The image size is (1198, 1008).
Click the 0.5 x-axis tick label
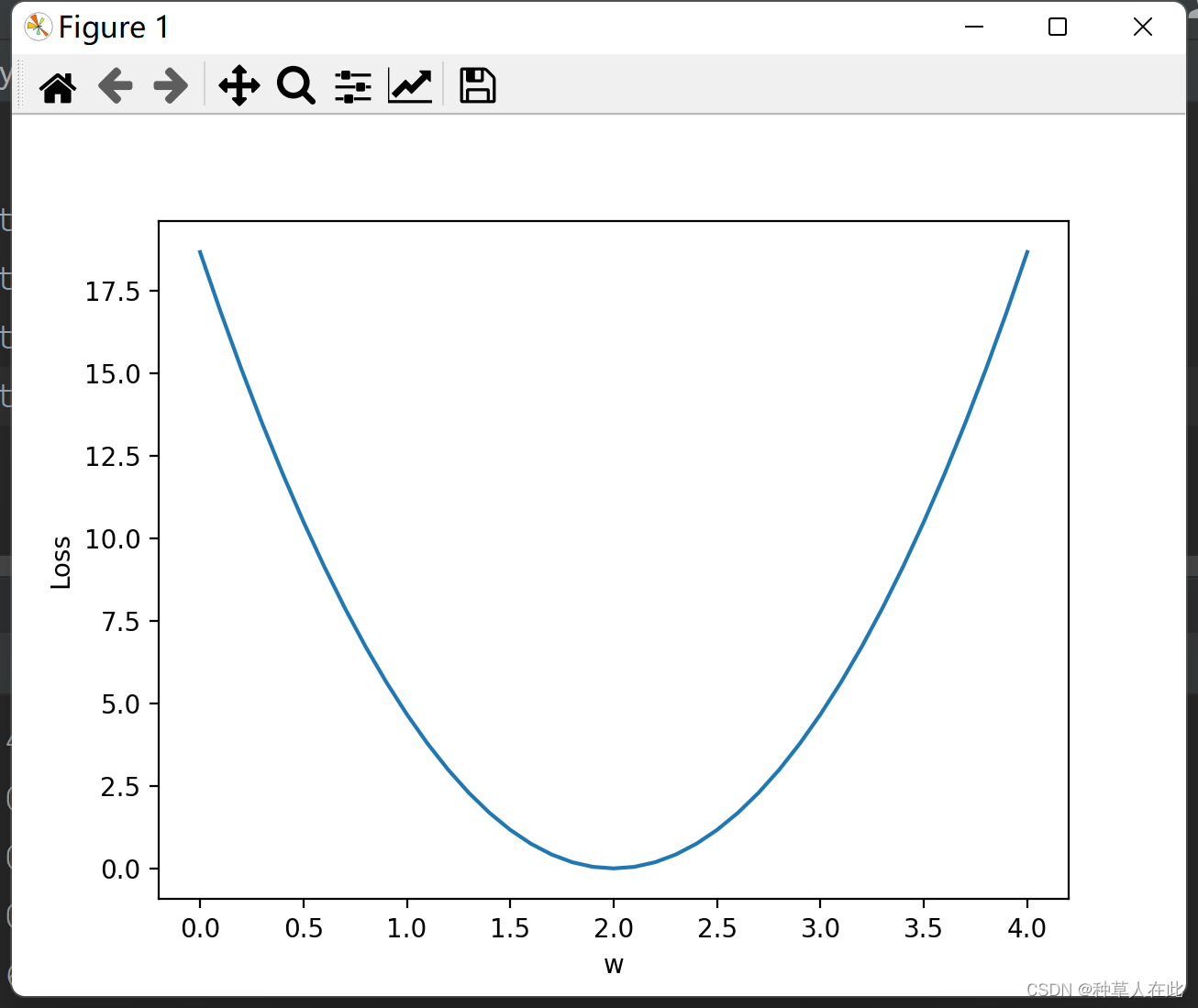pyautogui.click(x=304, y=928)
